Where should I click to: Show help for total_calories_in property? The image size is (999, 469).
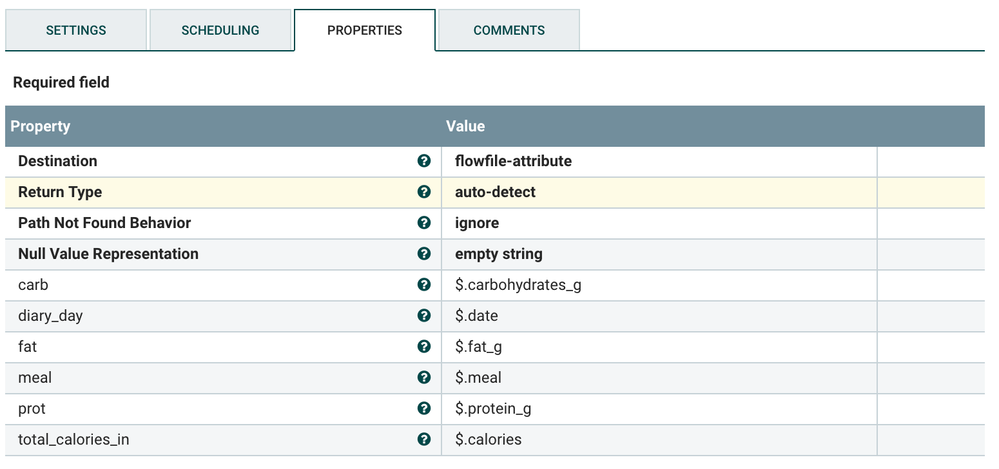[424, 440]
